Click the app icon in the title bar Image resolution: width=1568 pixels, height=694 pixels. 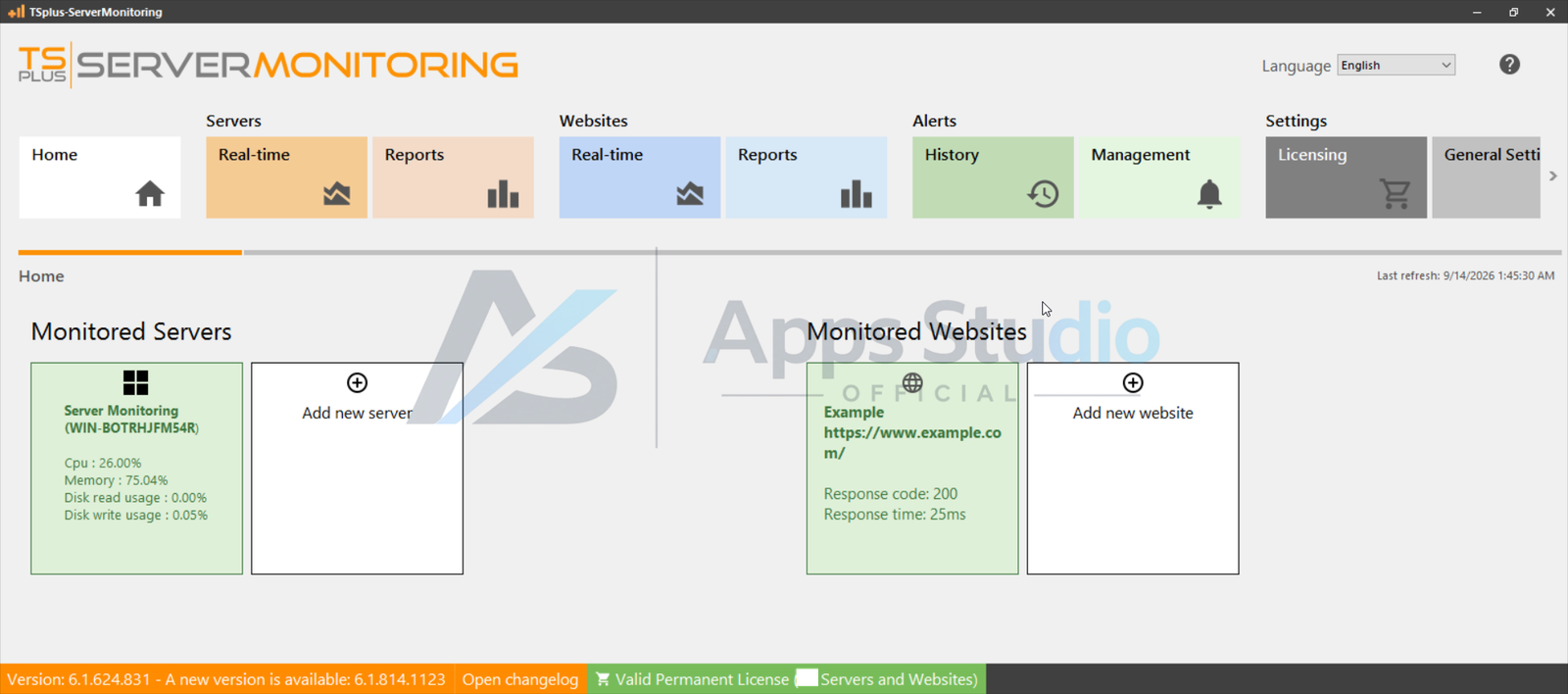[x=16, y=12]
